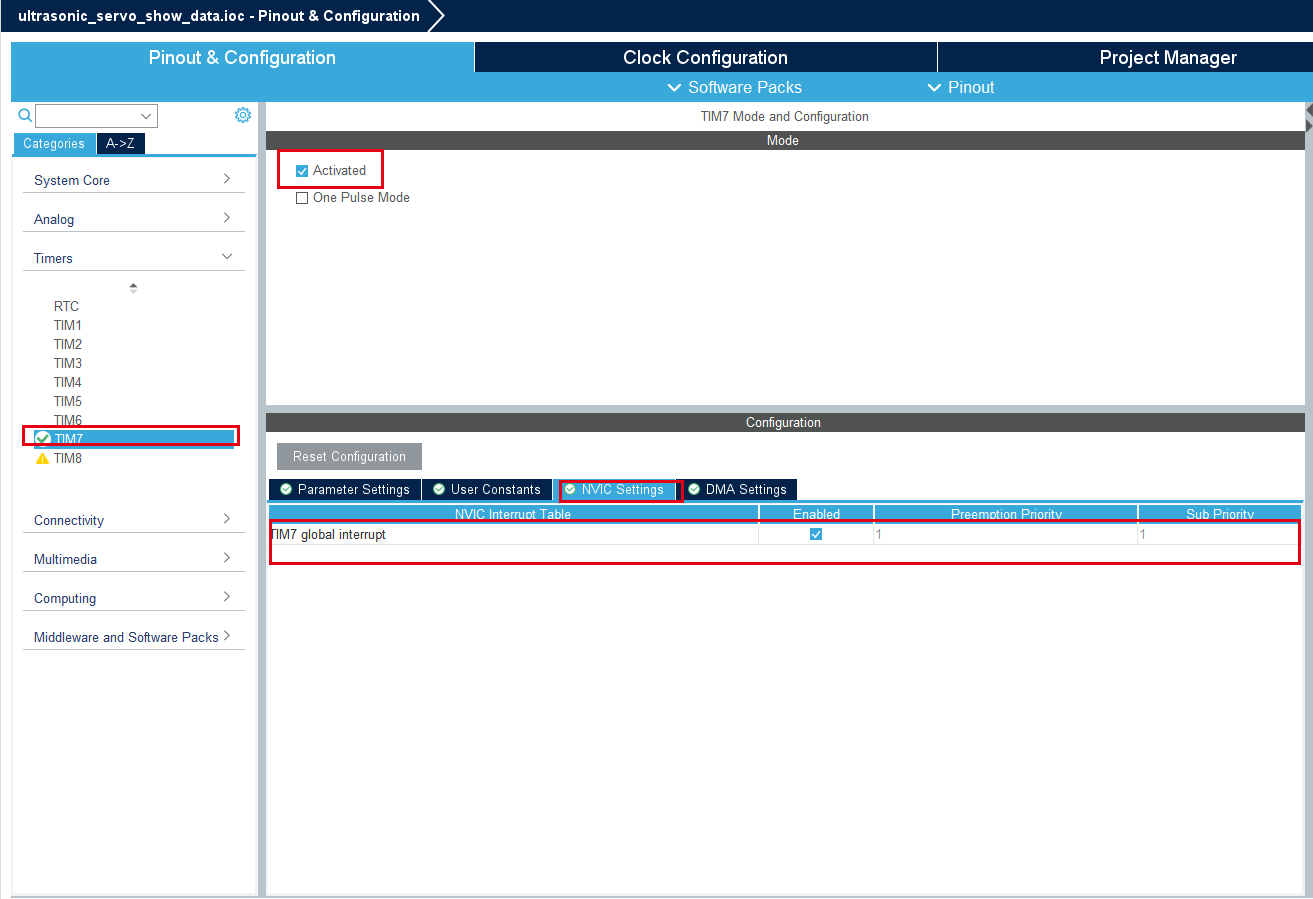This screenshot has height=899, width=1313.
Task: Open the Parameter Settings tab
Action: [x=344, y=489]
